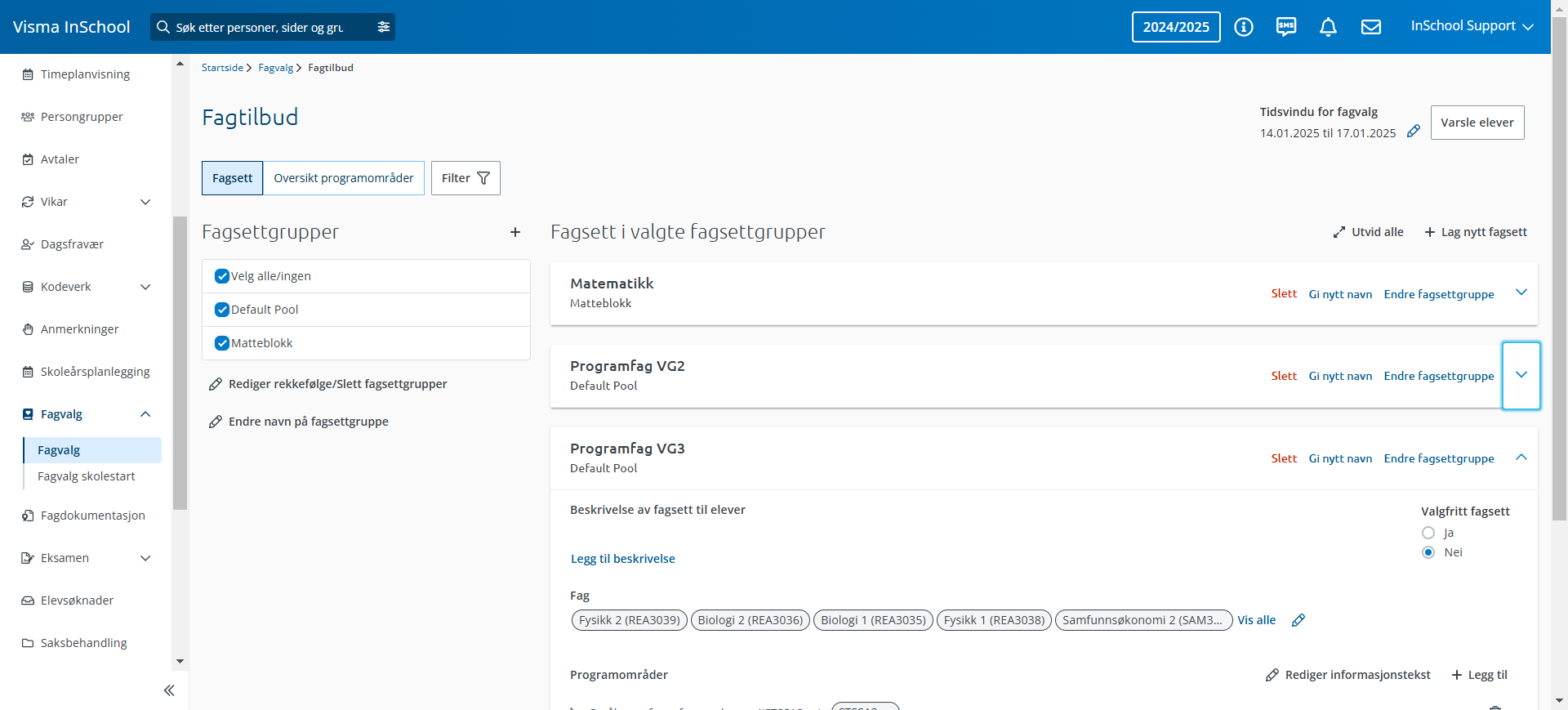1568x710 pixels.
Task: Click Vis alle fag link
Action: coord(1256,620)
